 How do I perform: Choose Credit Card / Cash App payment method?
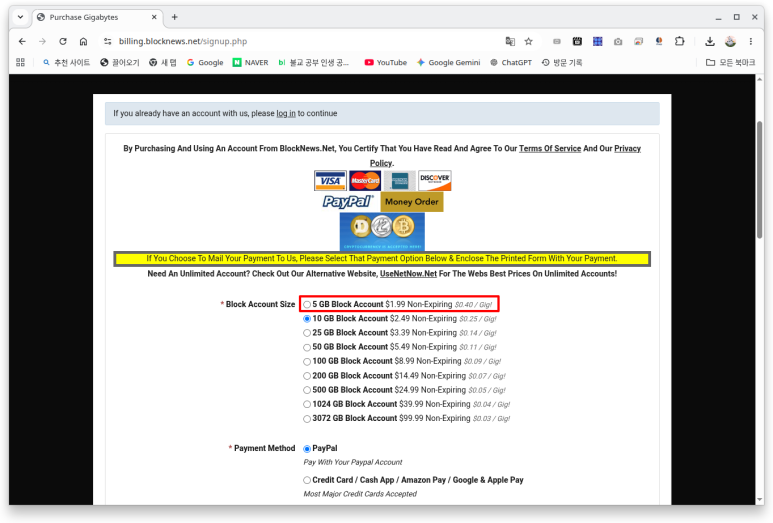[x=307, y=480]
